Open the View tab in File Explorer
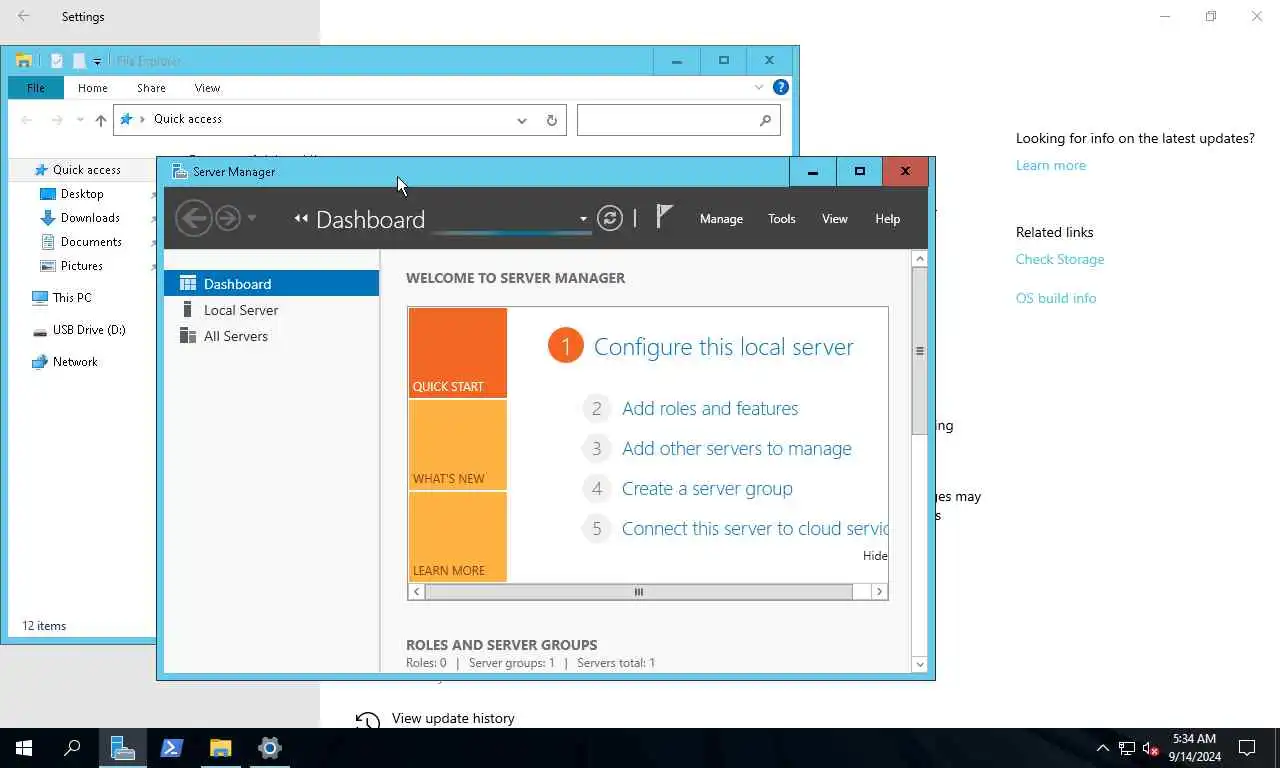Screen dimensions: 1280x768 [x=207, y=88]
